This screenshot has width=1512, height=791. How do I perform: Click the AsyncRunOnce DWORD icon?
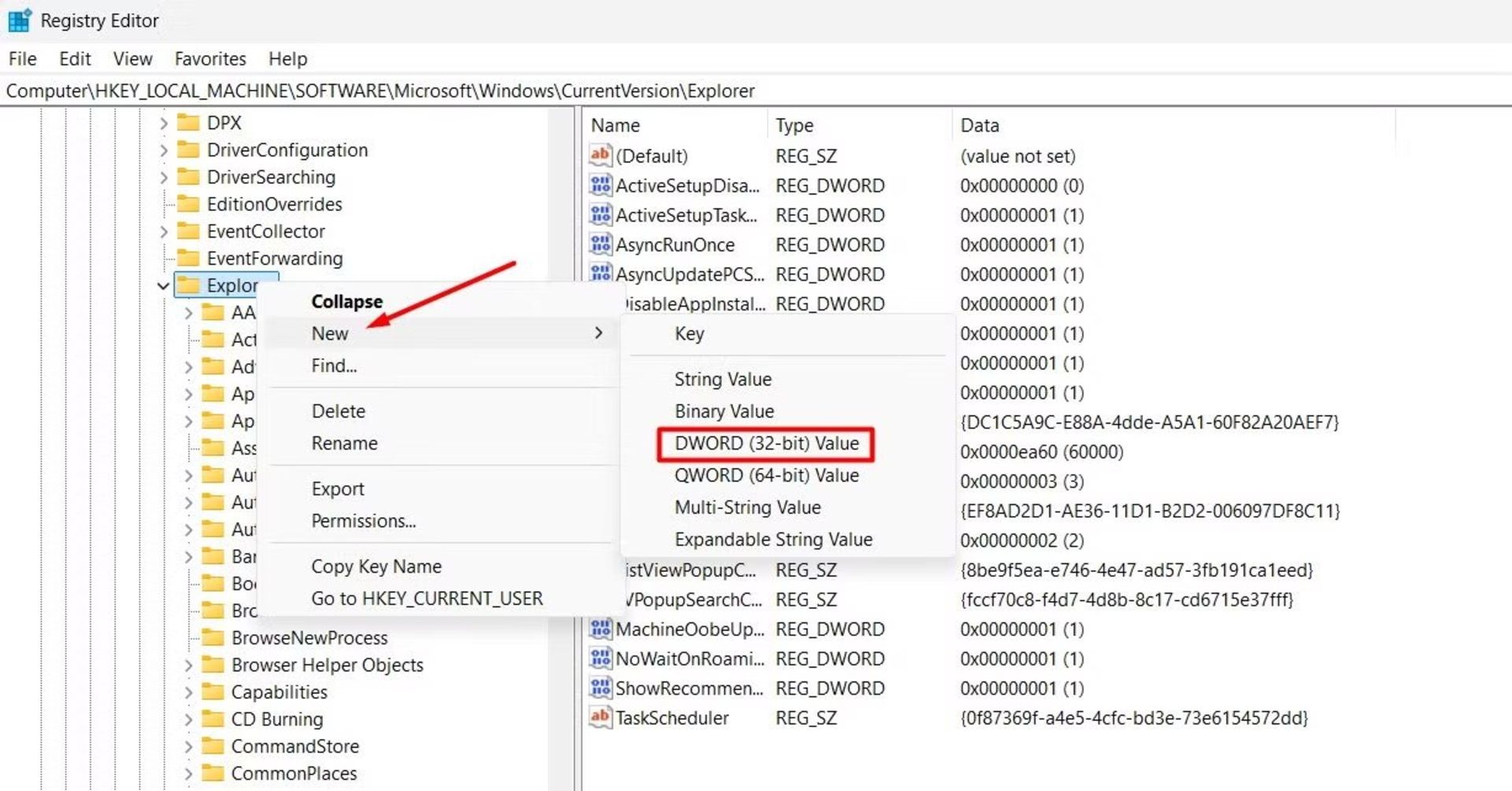[600, 244]
